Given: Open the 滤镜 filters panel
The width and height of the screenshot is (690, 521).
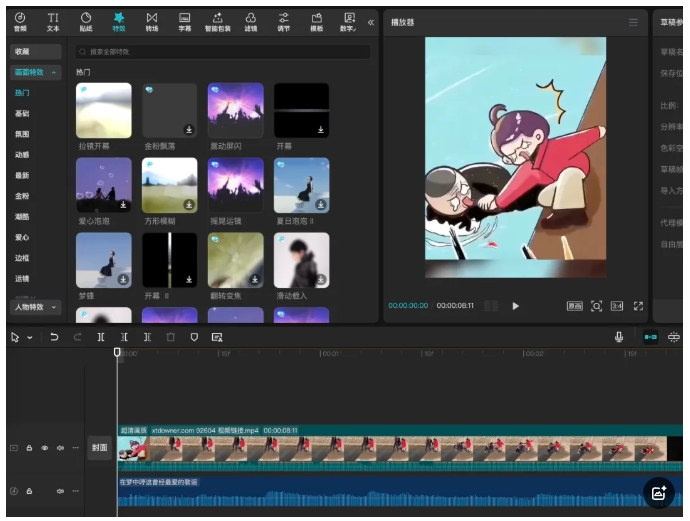Looking at the screenshot, I should [250, 21].
